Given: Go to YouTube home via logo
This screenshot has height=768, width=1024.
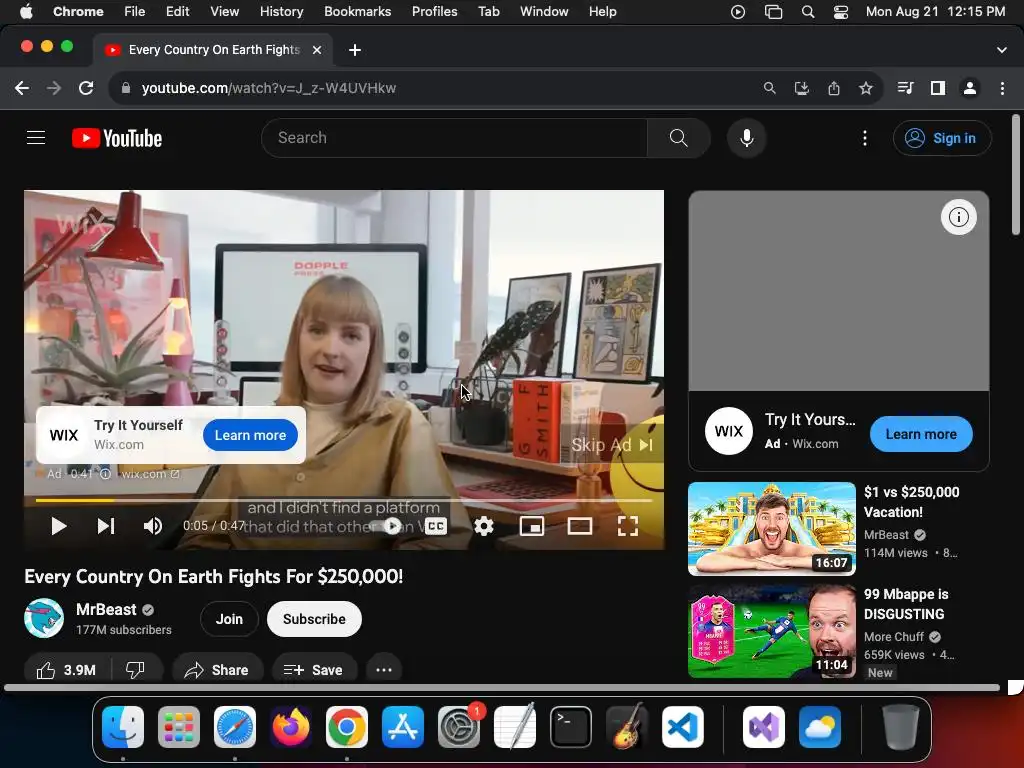Looking at the screenshot, I should tap(117, 138).
